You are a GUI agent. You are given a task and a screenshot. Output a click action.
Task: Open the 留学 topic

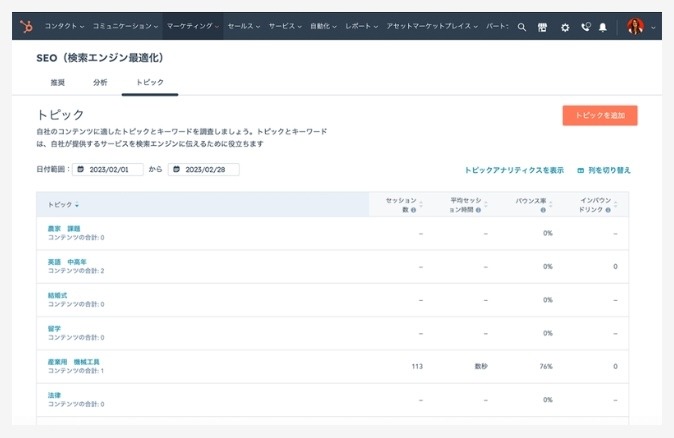click(x=54, y=328)
